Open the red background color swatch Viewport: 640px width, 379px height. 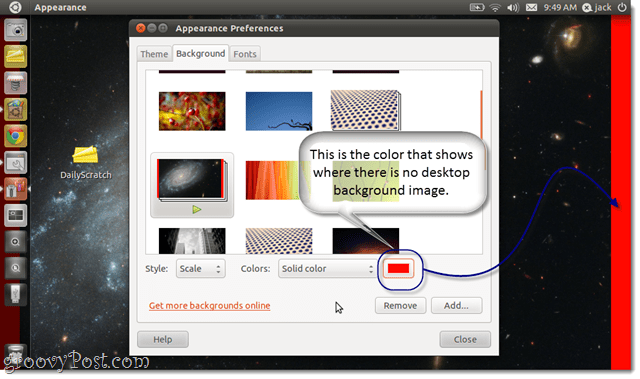tap(398, 268)
